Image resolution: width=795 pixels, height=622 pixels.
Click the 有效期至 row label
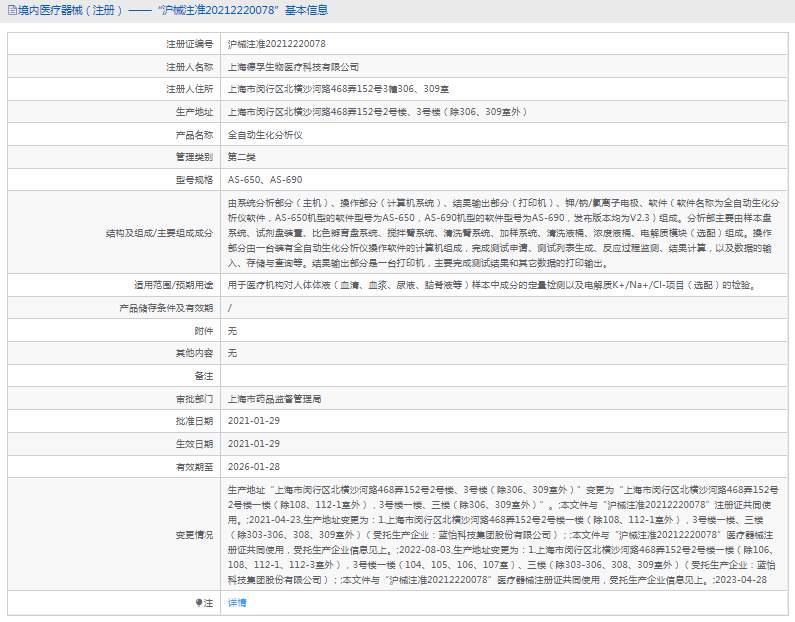[195, 467]
